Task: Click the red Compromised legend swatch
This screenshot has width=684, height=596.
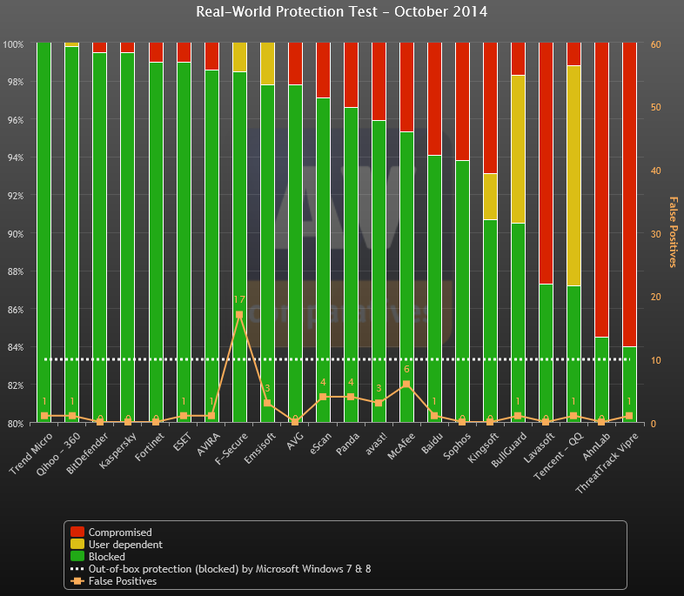Action: (x=77, y=532)
